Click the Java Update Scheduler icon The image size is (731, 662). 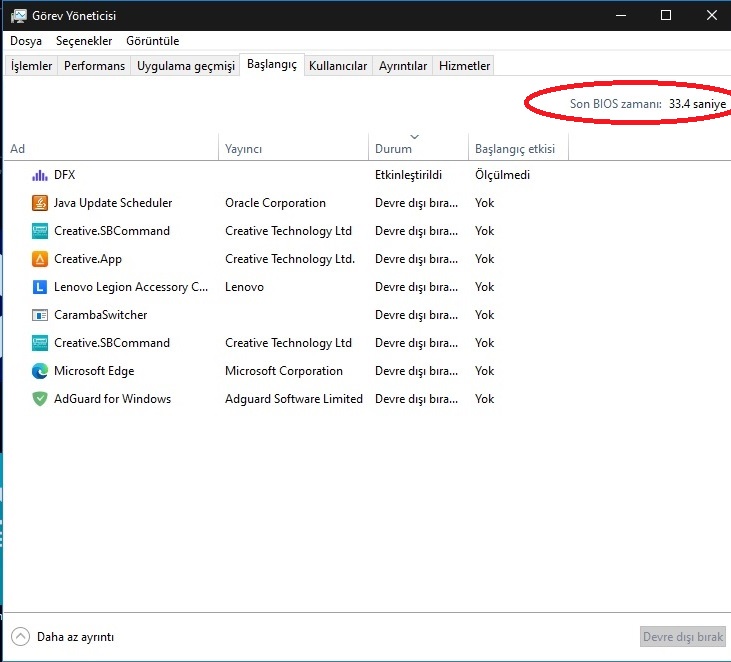[40, 203]
